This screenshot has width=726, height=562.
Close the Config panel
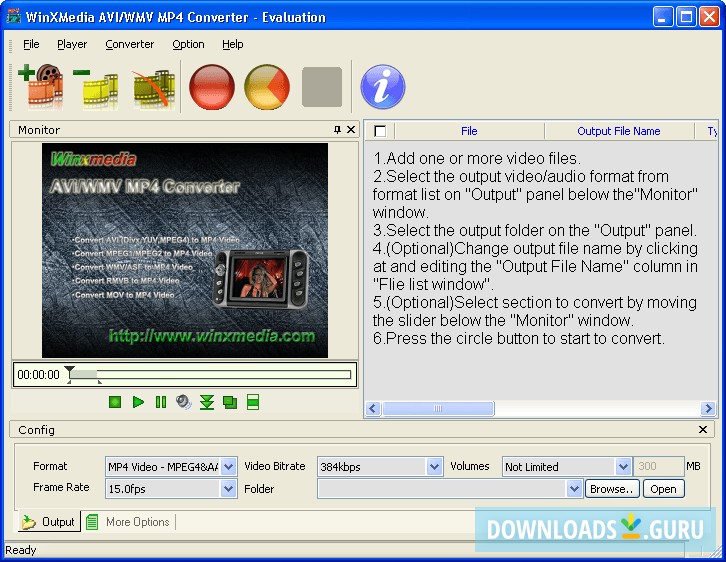pyautogui.click(x=703, y=430)
